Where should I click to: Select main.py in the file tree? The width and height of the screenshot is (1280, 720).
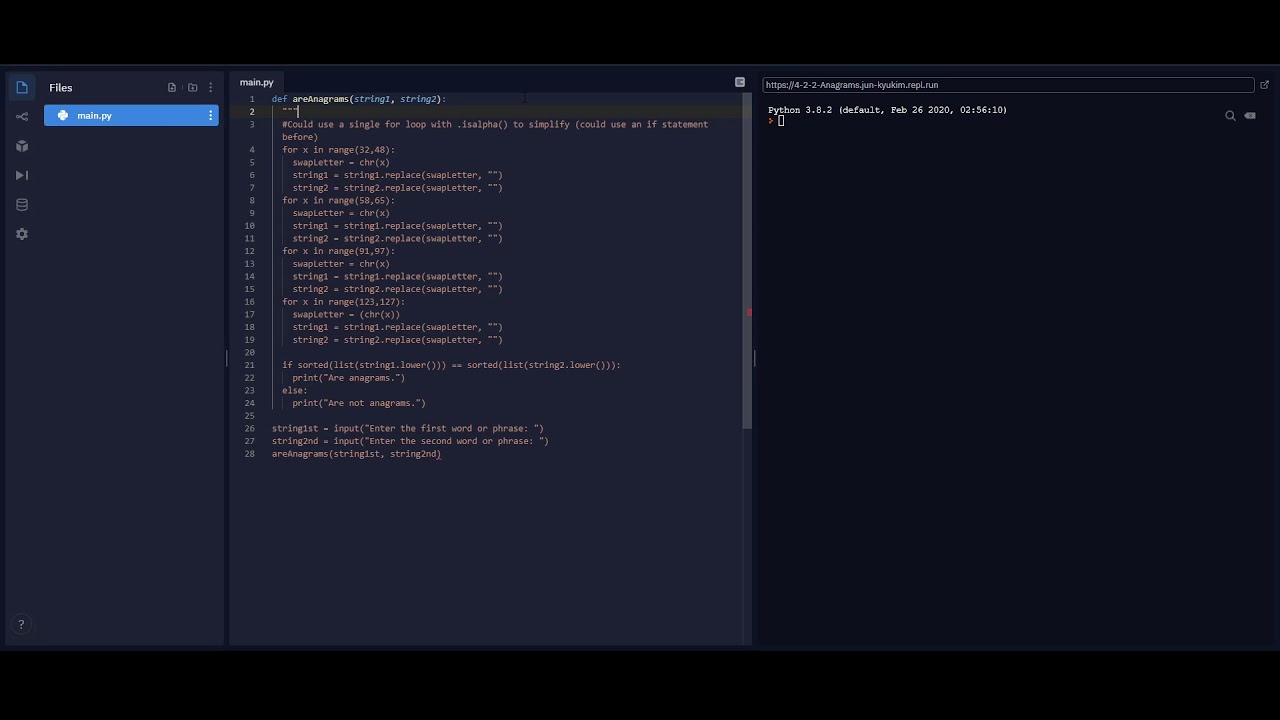131,116
